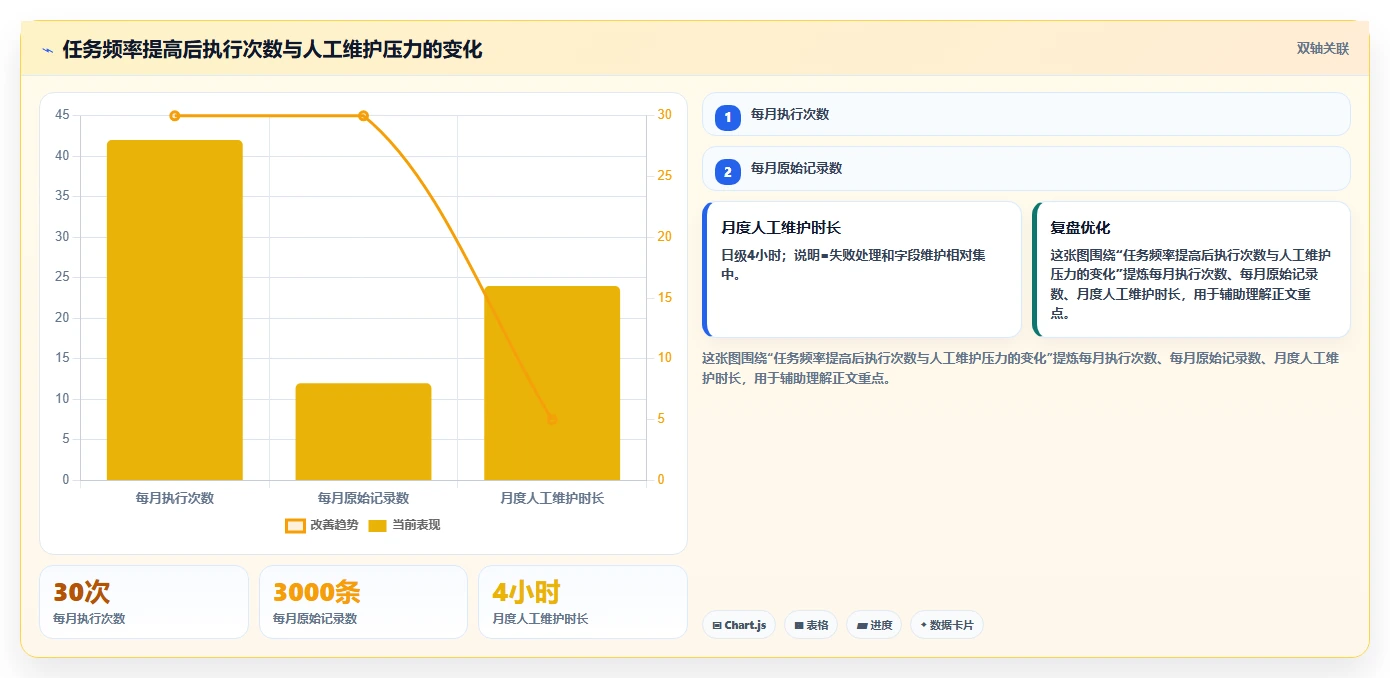Screen dimensions: 1390x678
Task: Click the 改善趋势 legend outline swatch
Action: coord(295,526)
